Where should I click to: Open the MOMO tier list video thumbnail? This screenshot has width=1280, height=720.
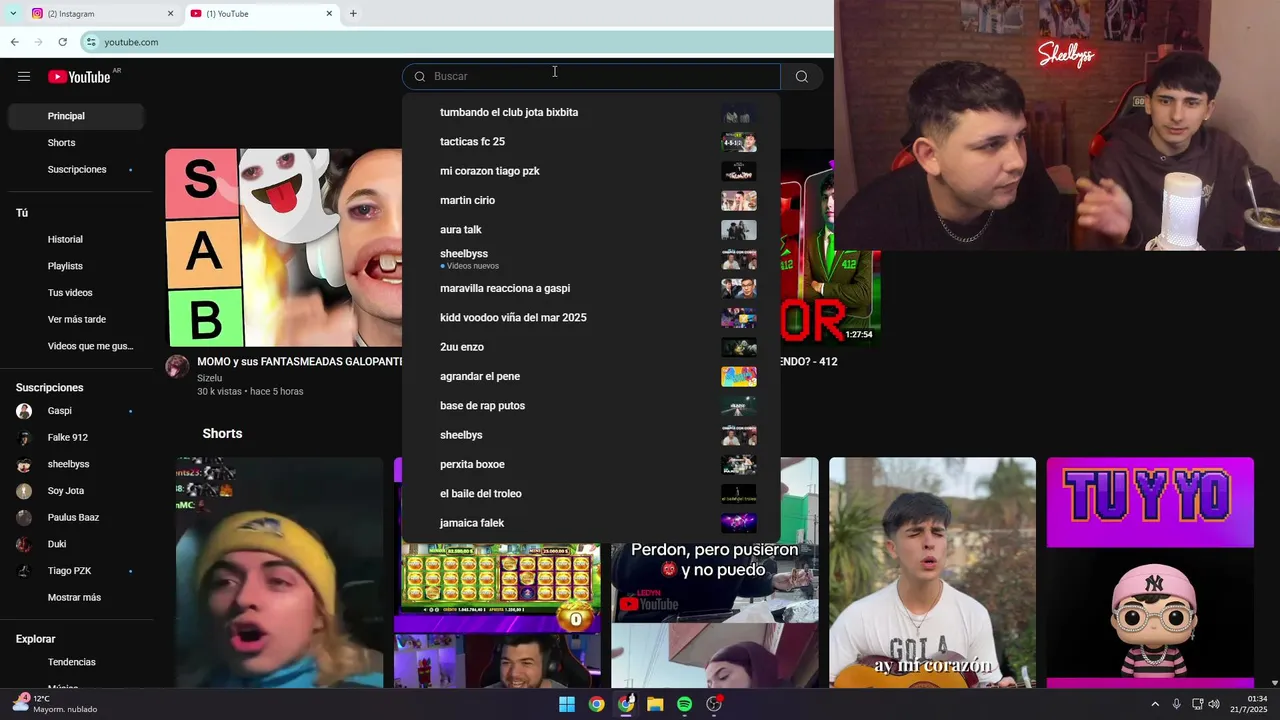pos(284,247)
